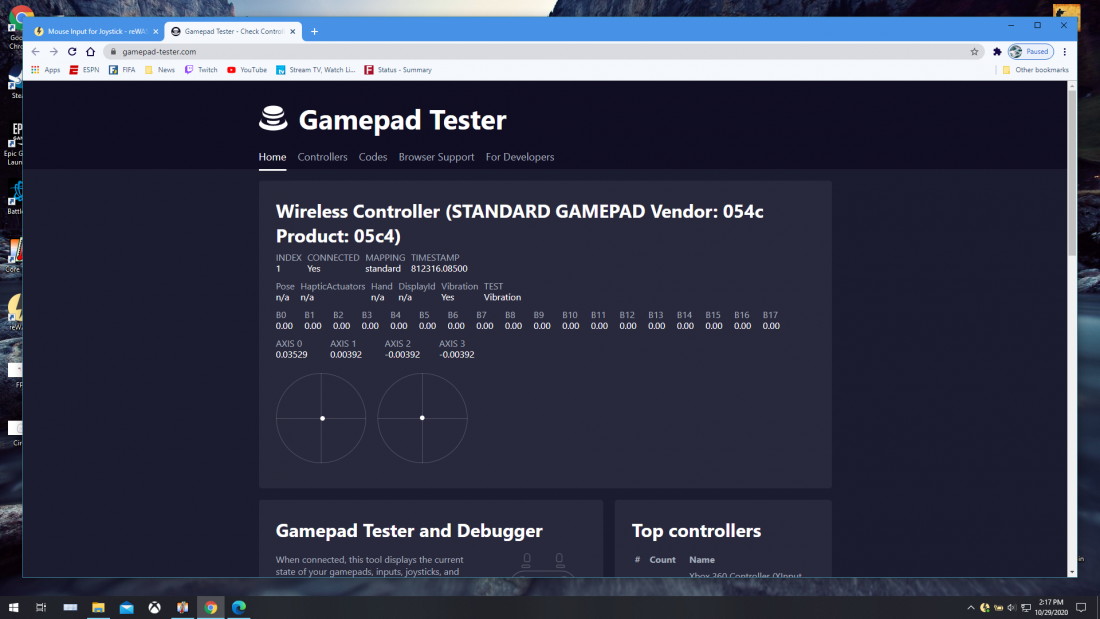Open the Mail app on the taskbar
The width and height of the screenshot is (1100, 619).
coord(126,607)
